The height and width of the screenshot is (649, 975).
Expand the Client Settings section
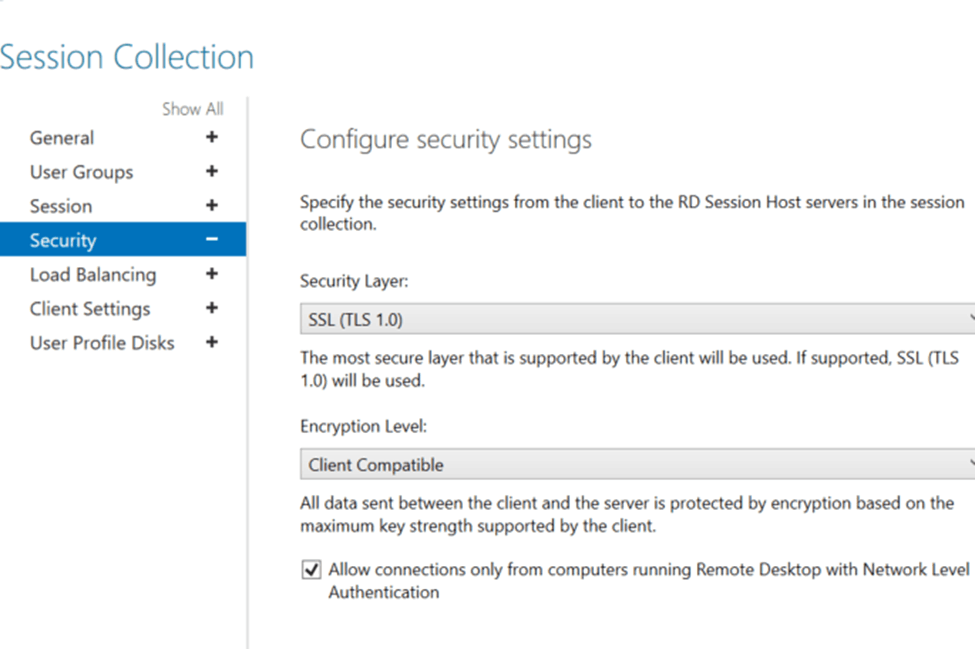tap(211, 308)
